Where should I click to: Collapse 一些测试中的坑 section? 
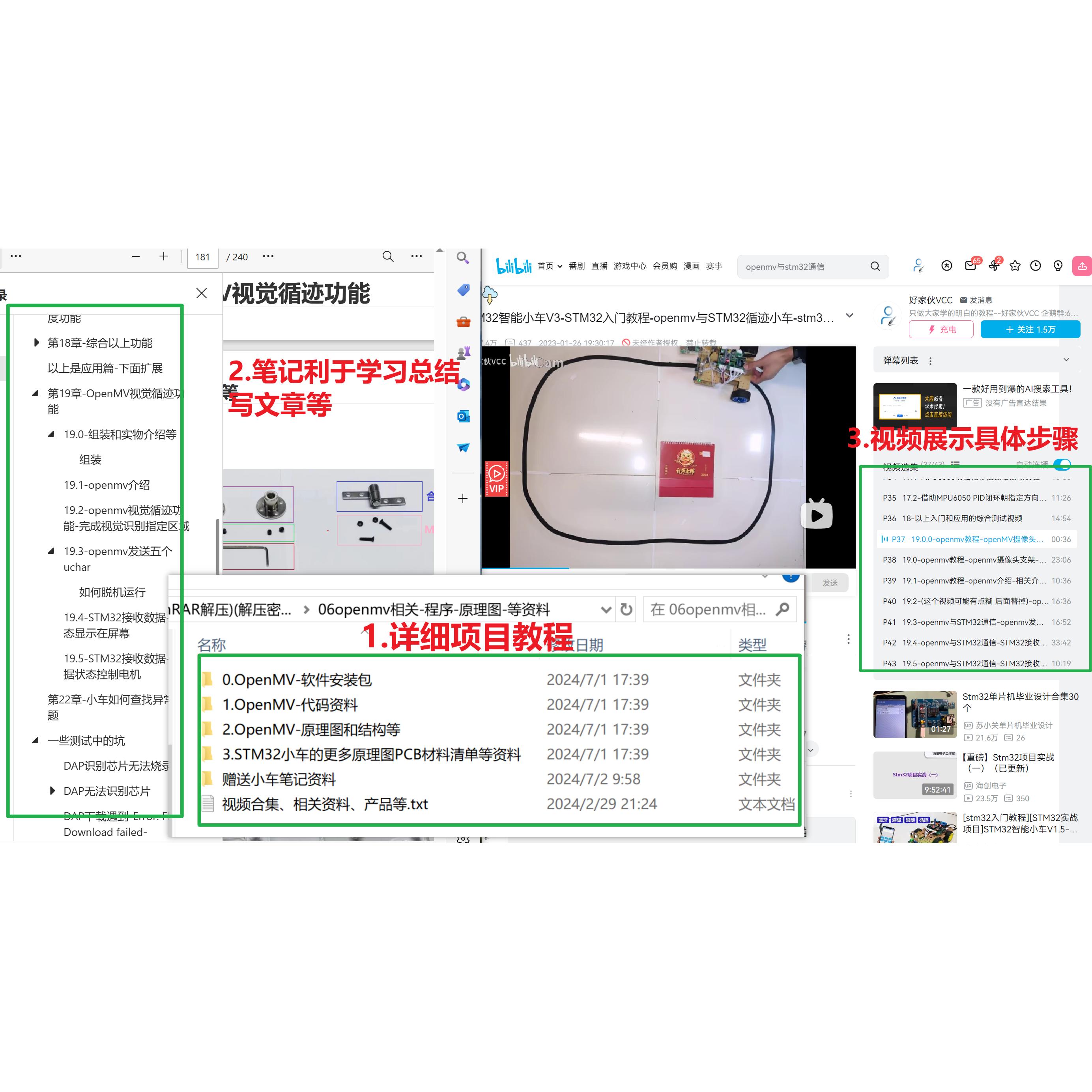tap(36, 740)
